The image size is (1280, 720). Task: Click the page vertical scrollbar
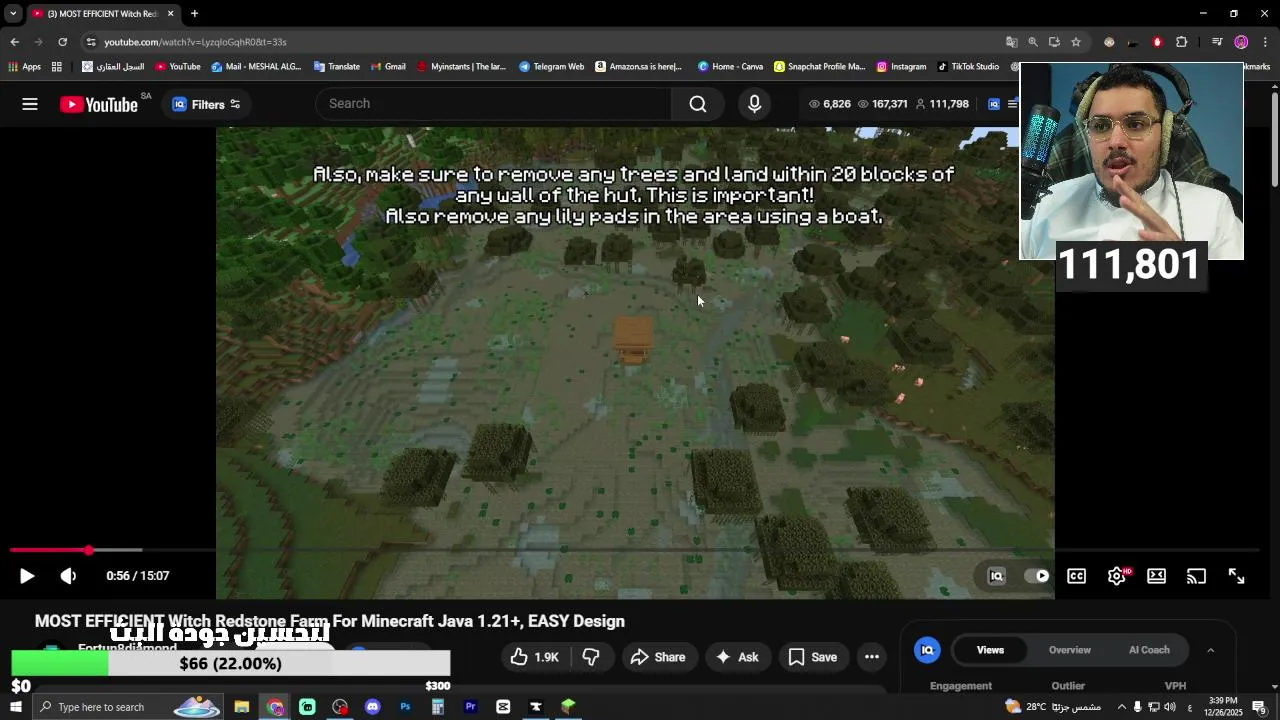point(1275,140)
